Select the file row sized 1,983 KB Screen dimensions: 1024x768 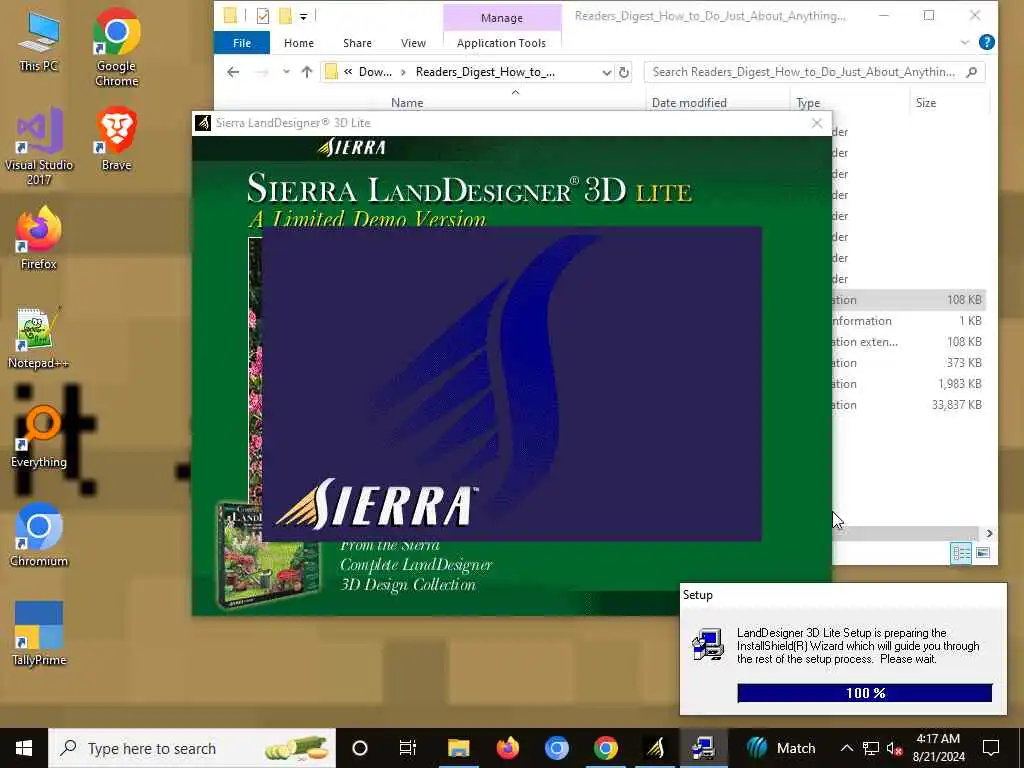(x=908, y=384)
